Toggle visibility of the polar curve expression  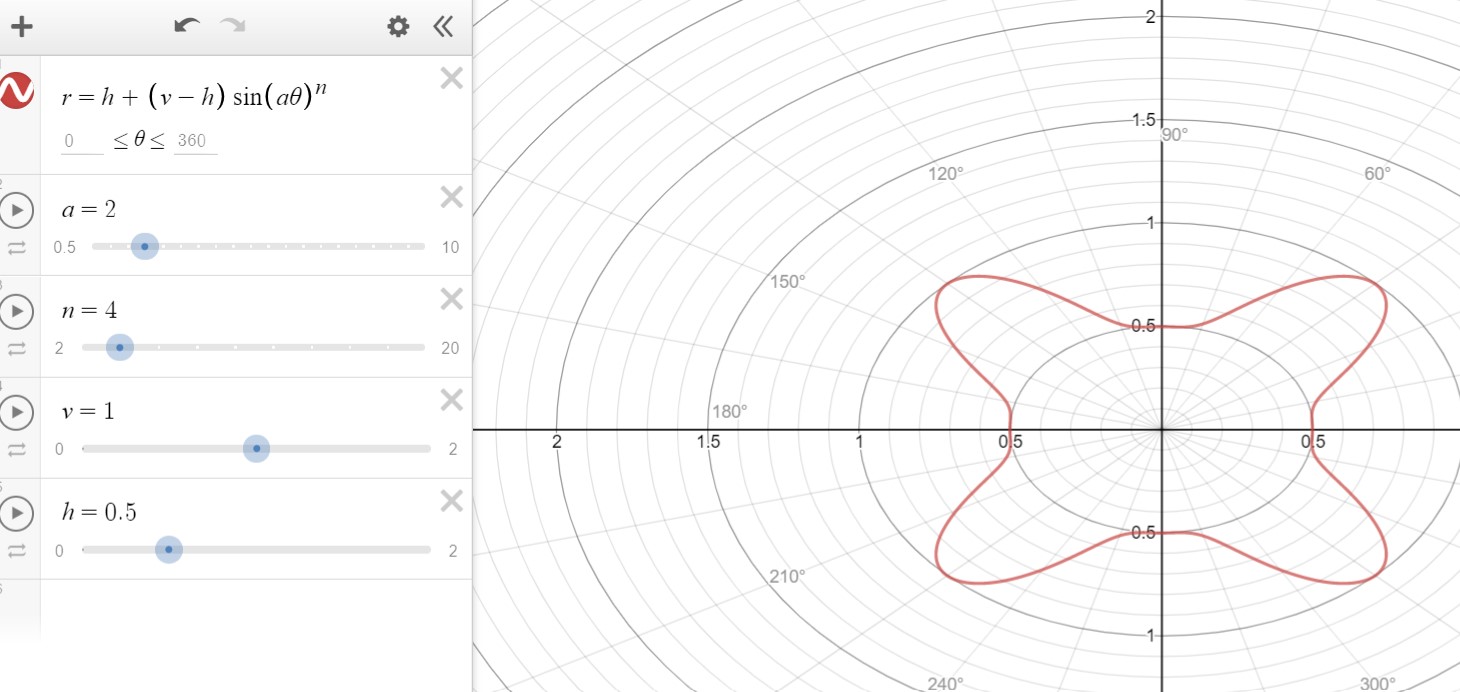coord(16,91)
